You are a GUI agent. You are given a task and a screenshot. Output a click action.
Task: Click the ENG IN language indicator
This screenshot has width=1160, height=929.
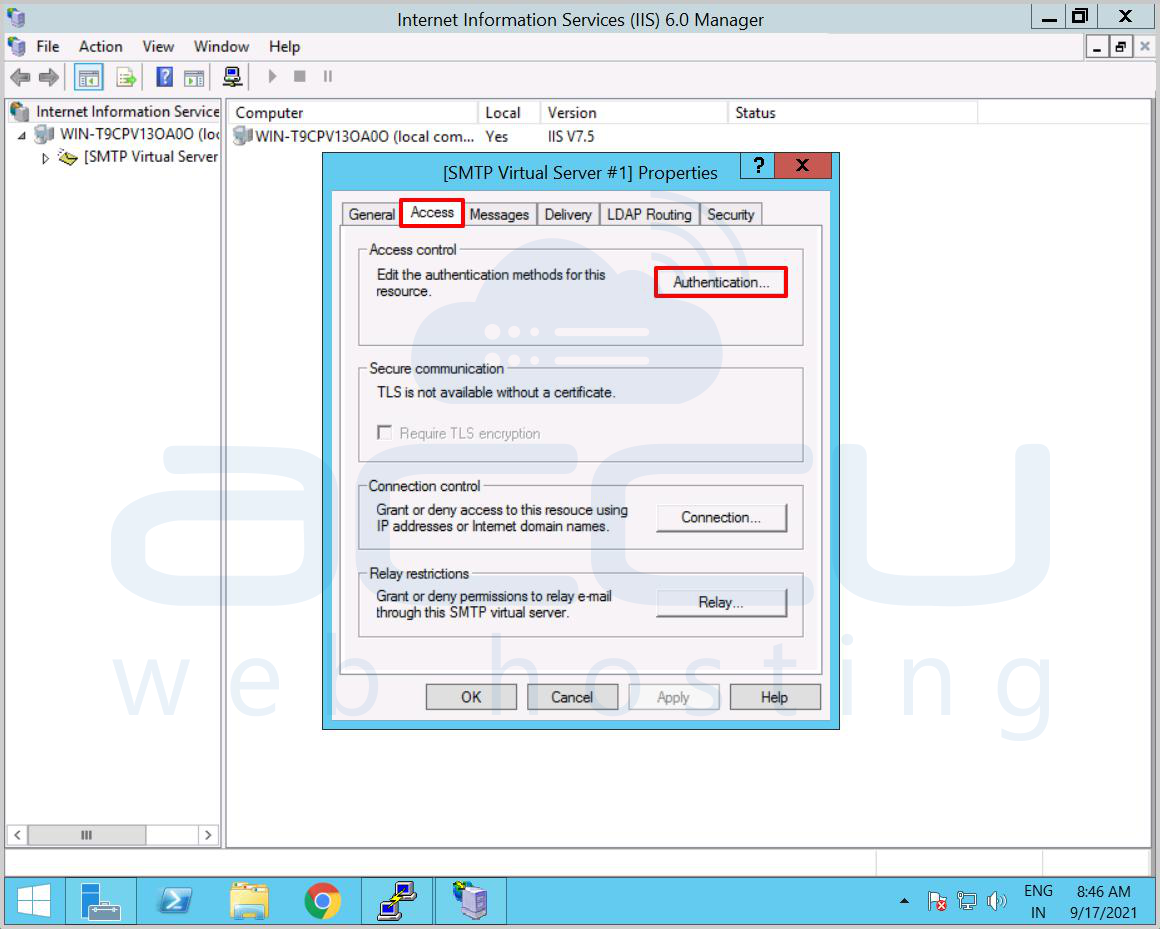click(1038, 902)
